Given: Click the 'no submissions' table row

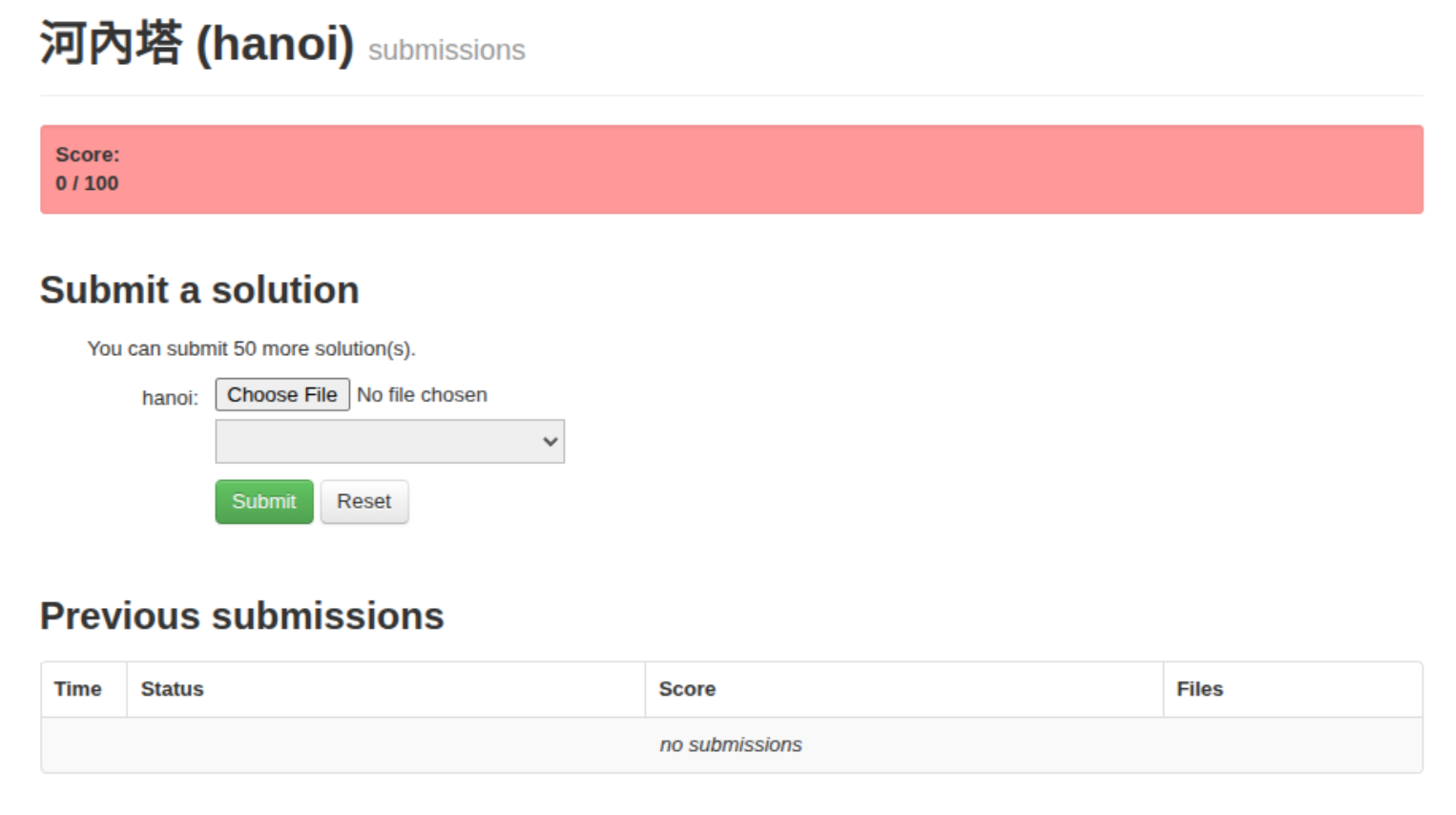Looking at the screenshot, I should (x=731, y=745).
